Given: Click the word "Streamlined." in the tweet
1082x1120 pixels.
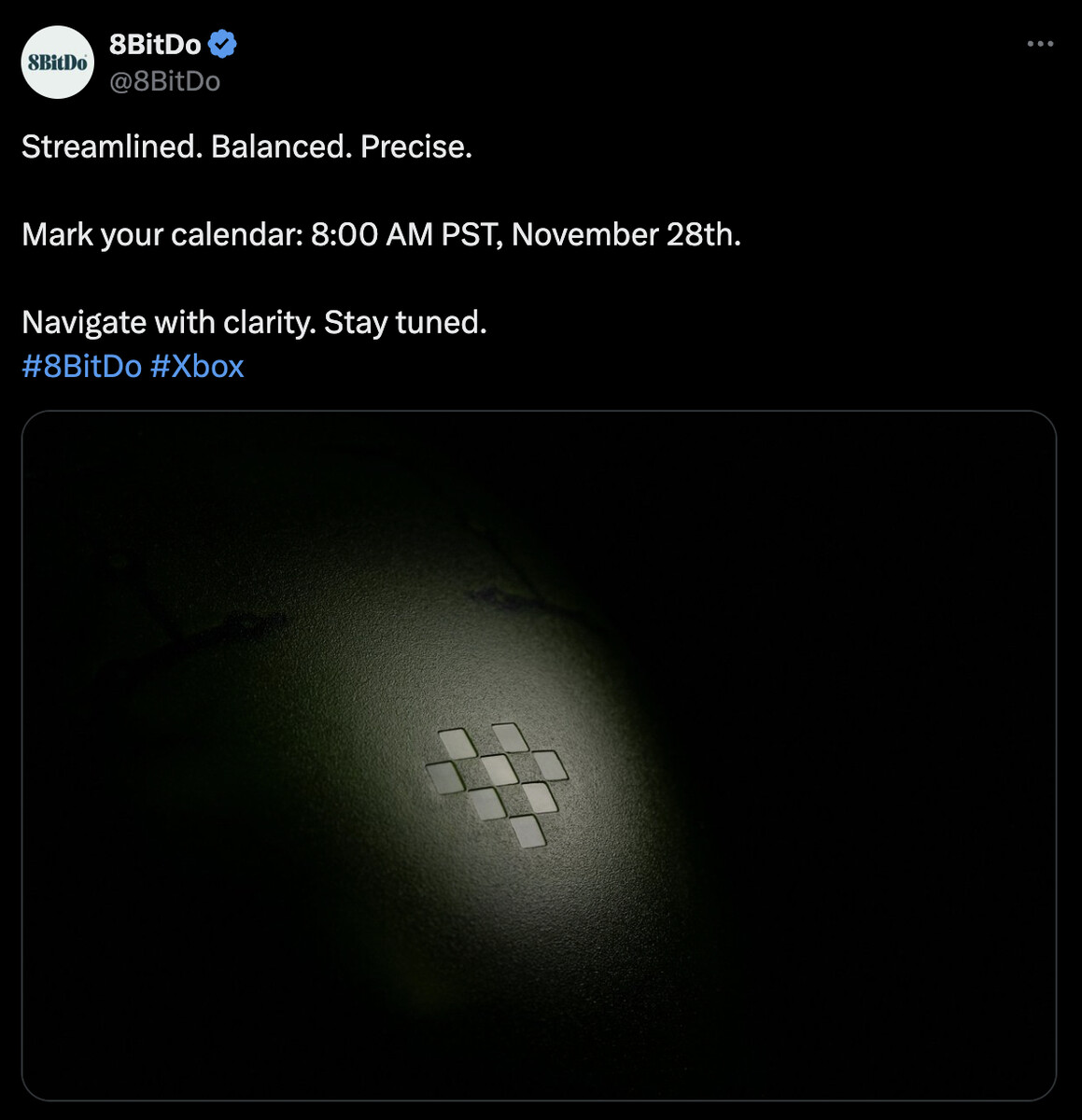Looking at the screenshot, I should (x=112, y=147).
